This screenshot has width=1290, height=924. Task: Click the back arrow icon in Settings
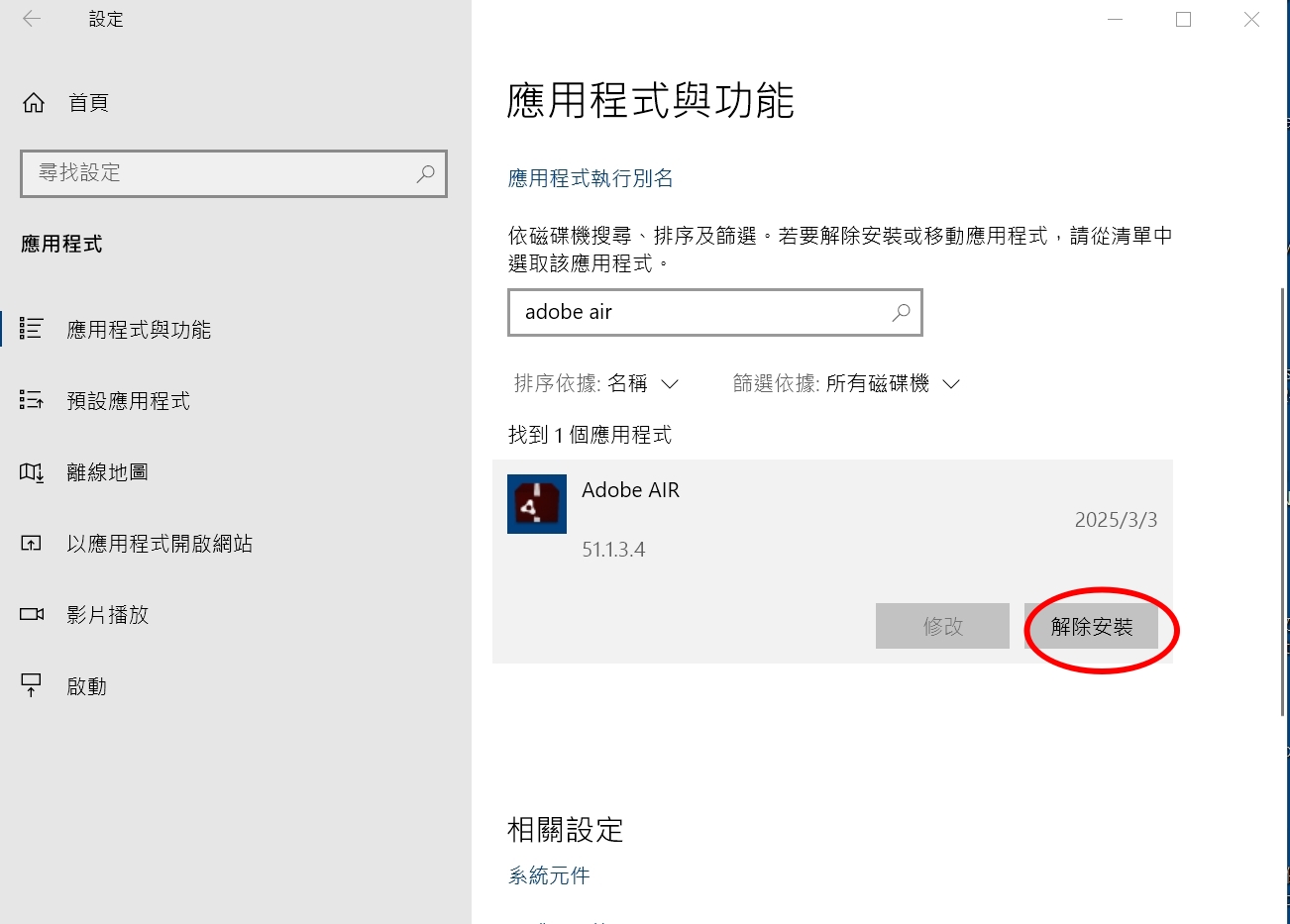point(32,19)
